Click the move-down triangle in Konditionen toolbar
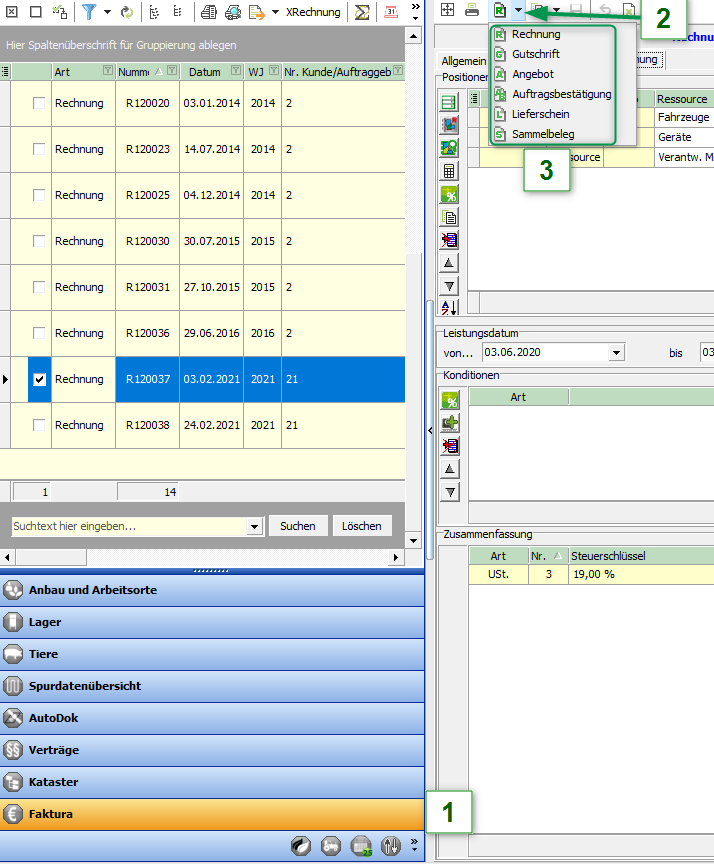Screen dimensions: 714x864 click(x=450, y=492)
